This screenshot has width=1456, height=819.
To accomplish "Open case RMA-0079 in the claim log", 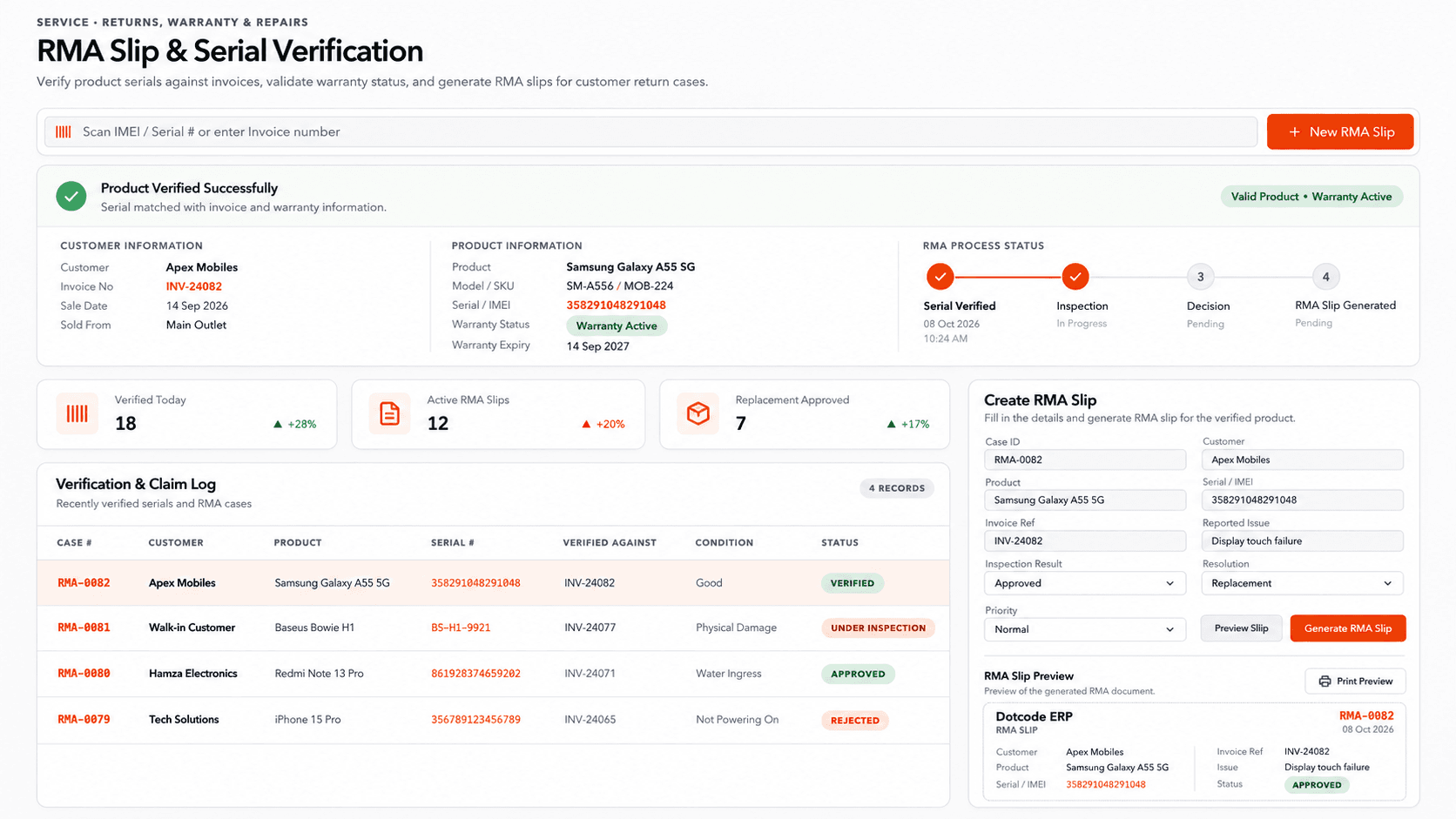I will (x=84, y=720).
